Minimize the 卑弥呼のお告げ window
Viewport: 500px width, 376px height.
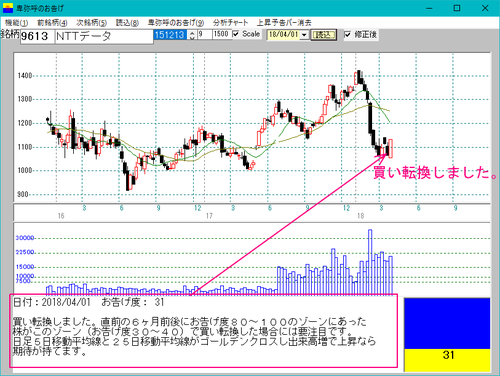coord(429,8)
